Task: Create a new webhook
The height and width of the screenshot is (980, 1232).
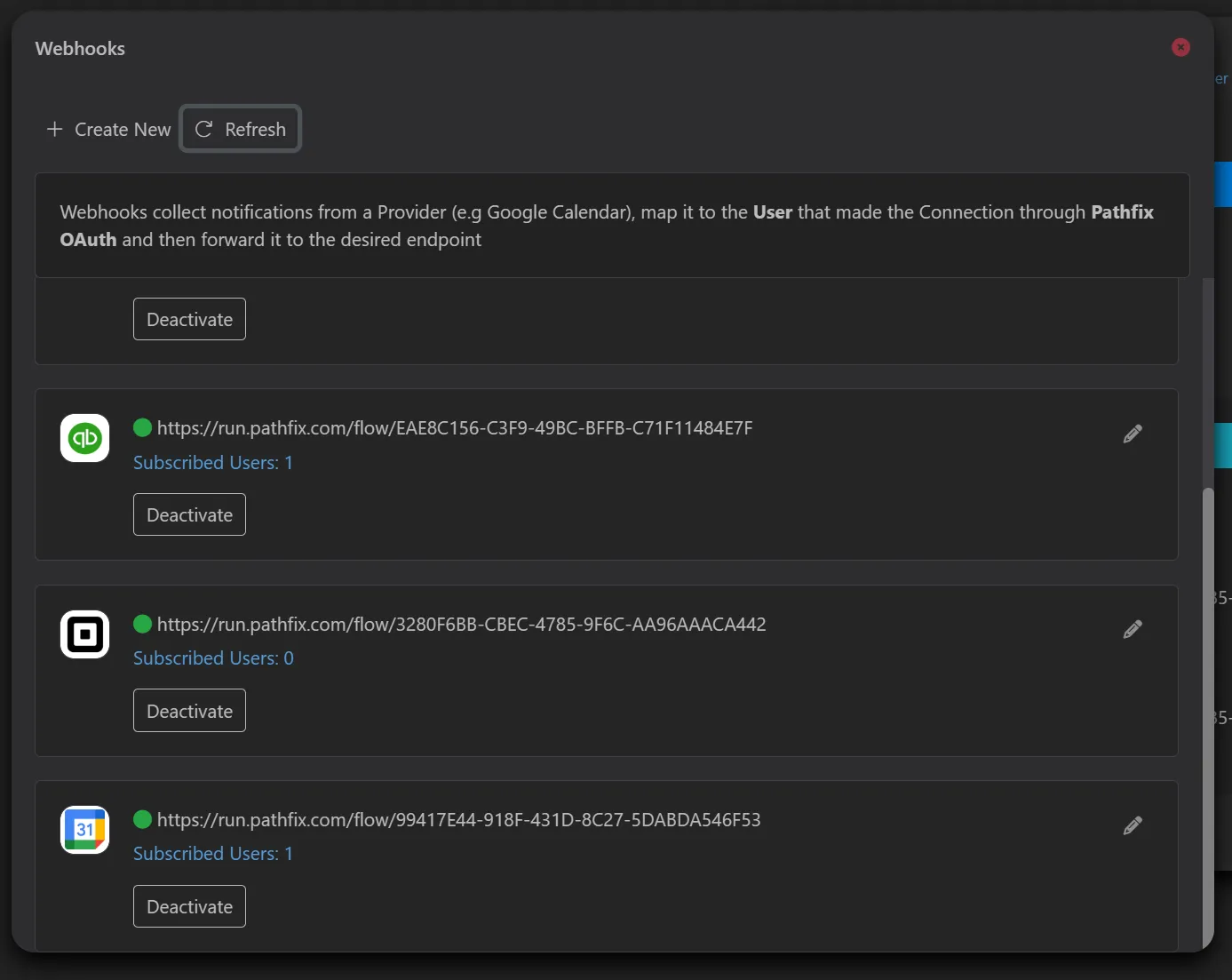Action: coord(108,130)
